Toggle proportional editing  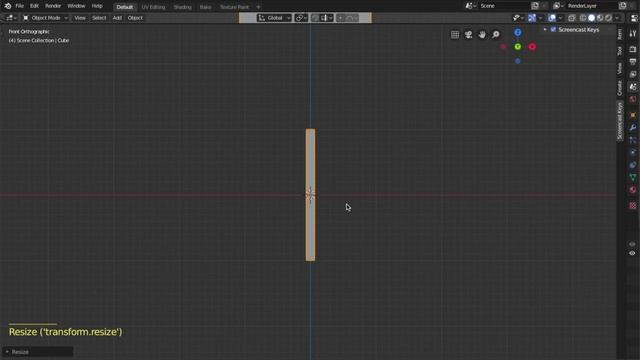coord(340,18)
